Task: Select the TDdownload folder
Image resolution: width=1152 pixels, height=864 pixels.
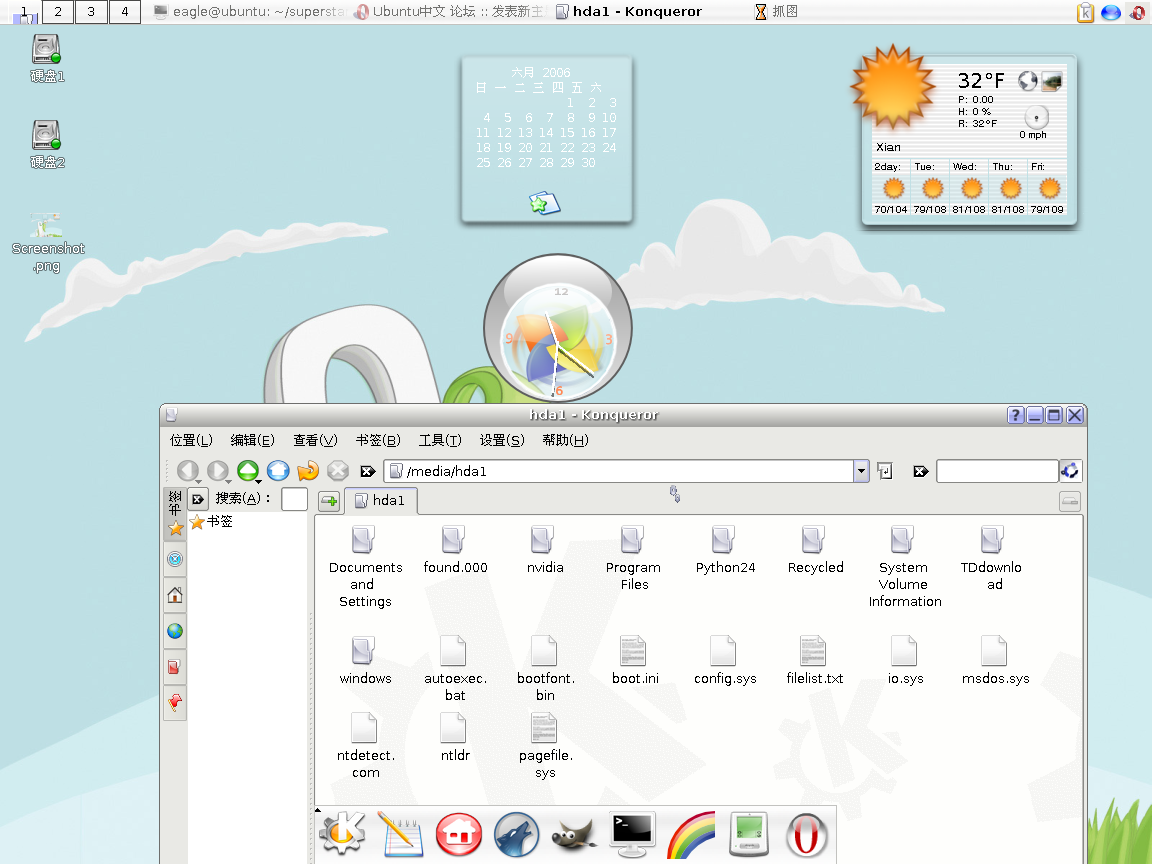Action: coord(993,558)
